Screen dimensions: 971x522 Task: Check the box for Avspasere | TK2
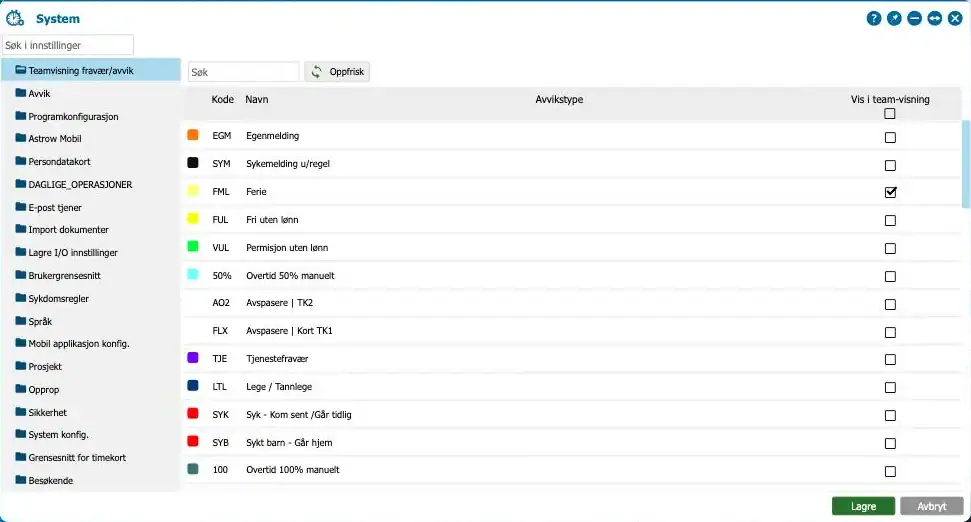pos(890,305)
